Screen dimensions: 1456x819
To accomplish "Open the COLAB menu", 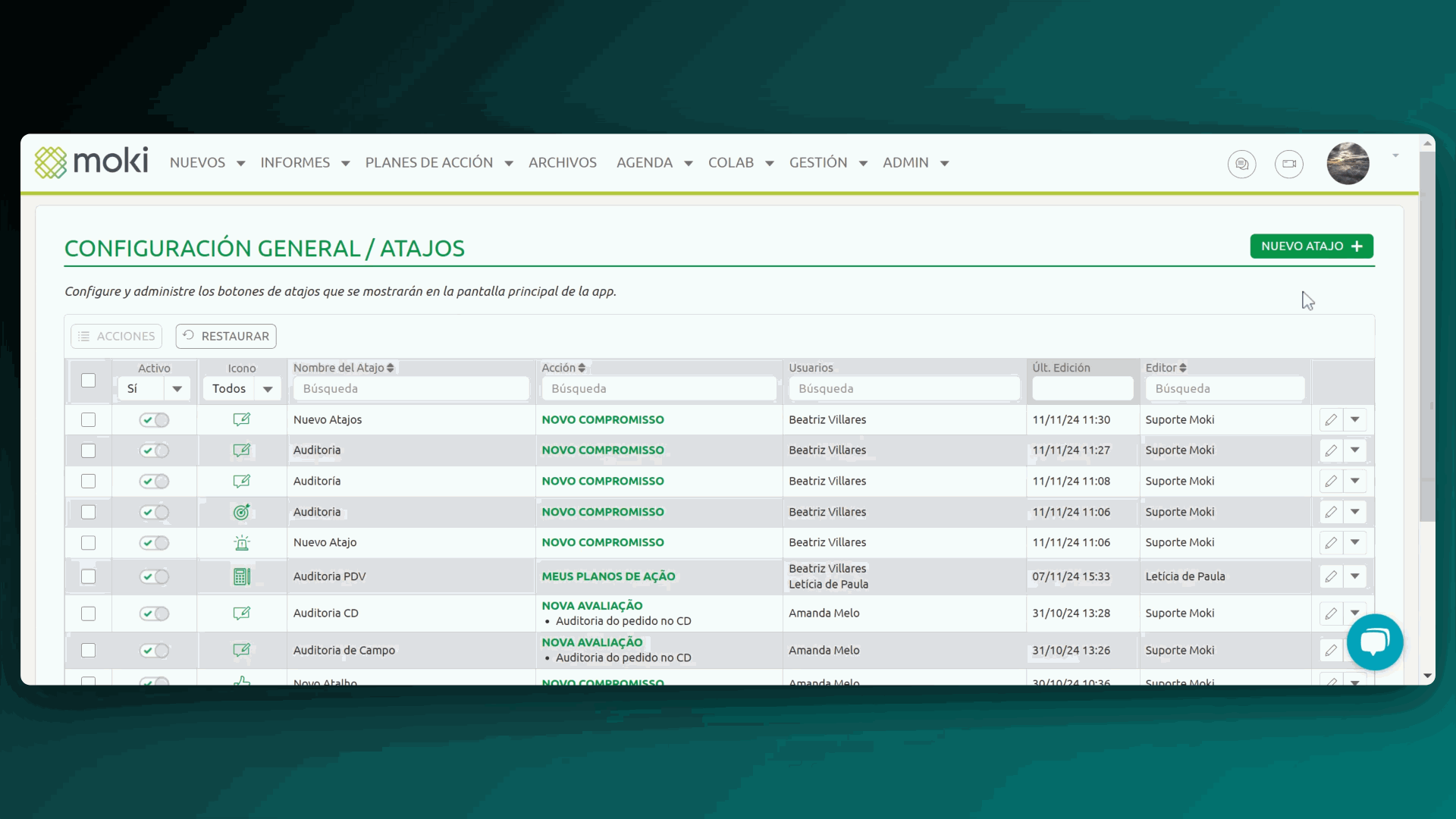I will [x=741, y=163].
